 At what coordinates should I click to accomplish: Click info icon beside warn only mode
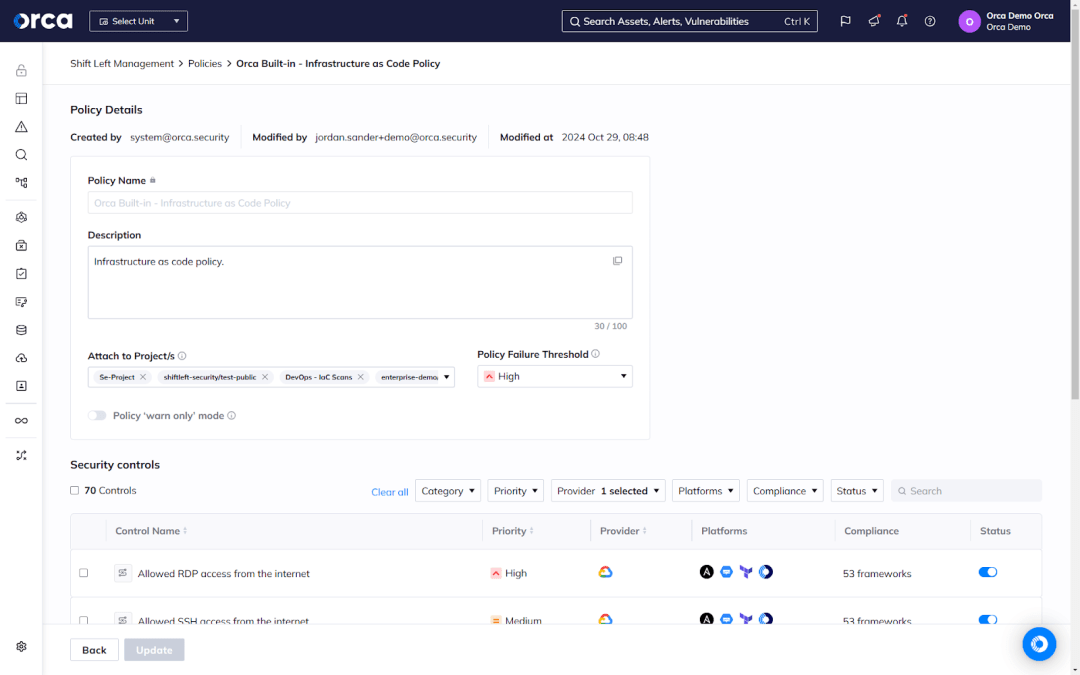tap(231, 415)
